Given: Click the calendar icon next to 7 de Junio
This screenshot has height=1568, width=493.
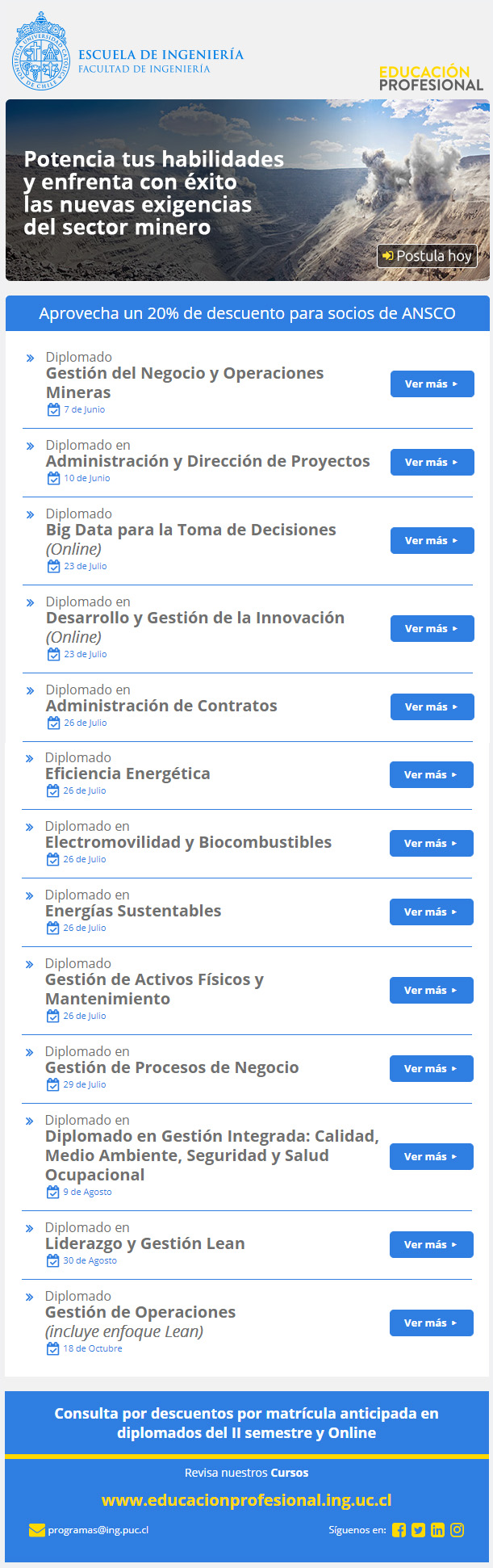Looking at the screenshot, I should click(x=53, y=409).
